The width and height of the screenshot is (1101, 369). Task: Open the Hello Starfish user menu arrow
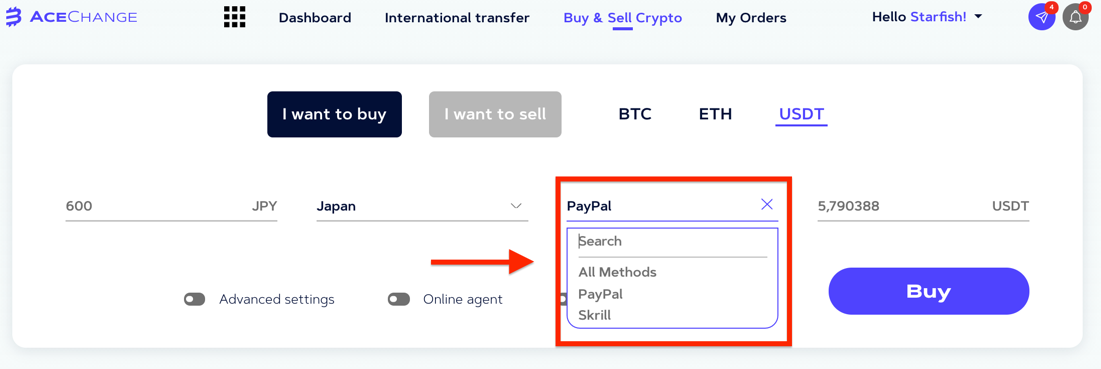[x=978, y=17]
